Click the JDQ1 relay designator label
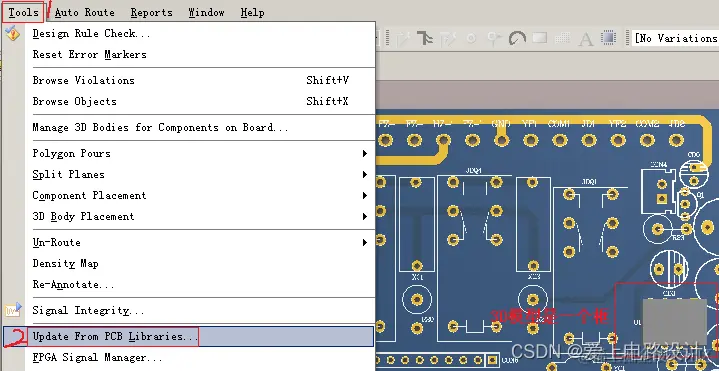Viewport: 719px width, 371px height. pyautogui.click(x=589, y=182)
